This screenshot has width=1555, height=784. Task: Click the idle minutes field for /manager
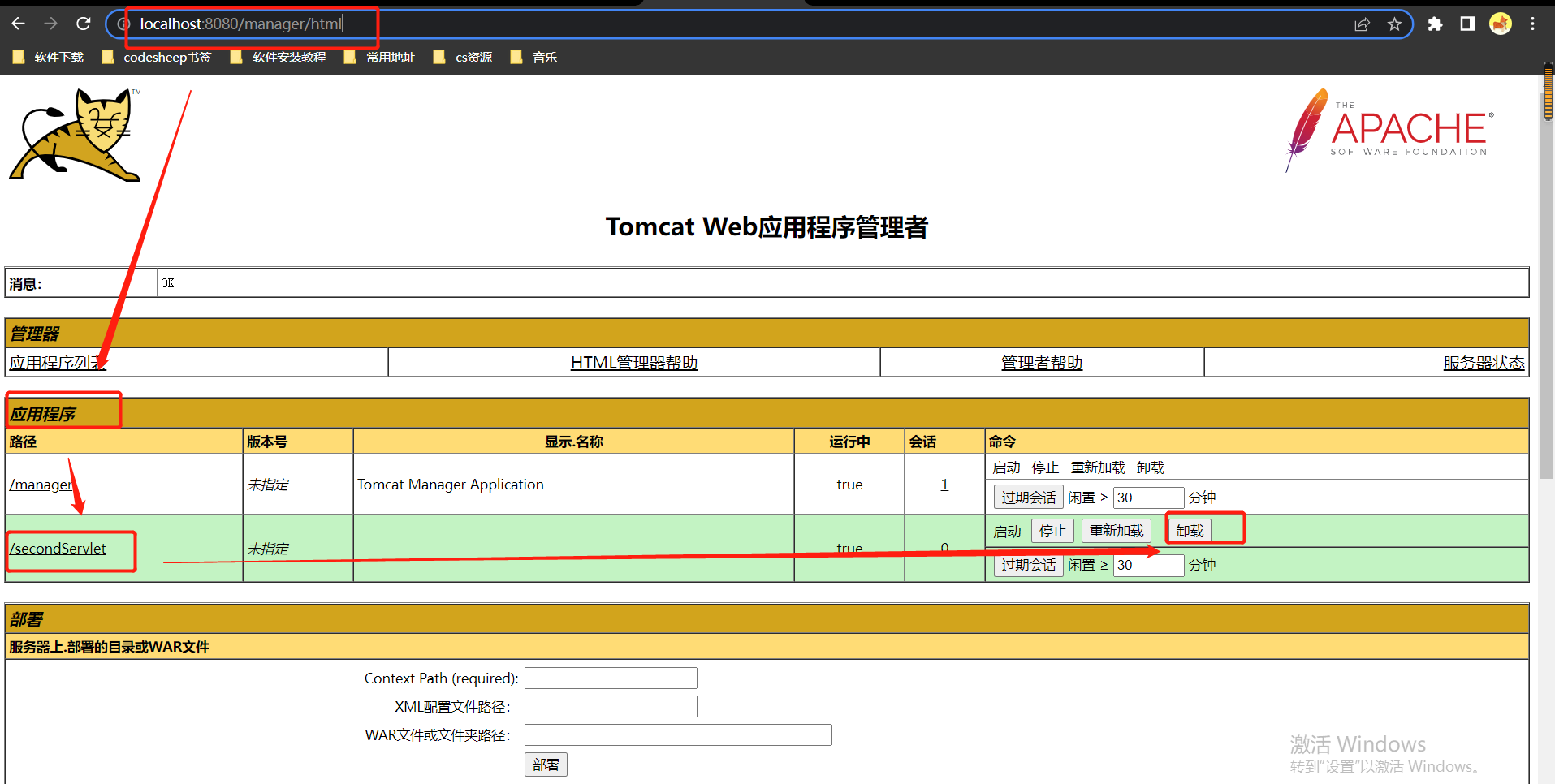coord(1149,498)
